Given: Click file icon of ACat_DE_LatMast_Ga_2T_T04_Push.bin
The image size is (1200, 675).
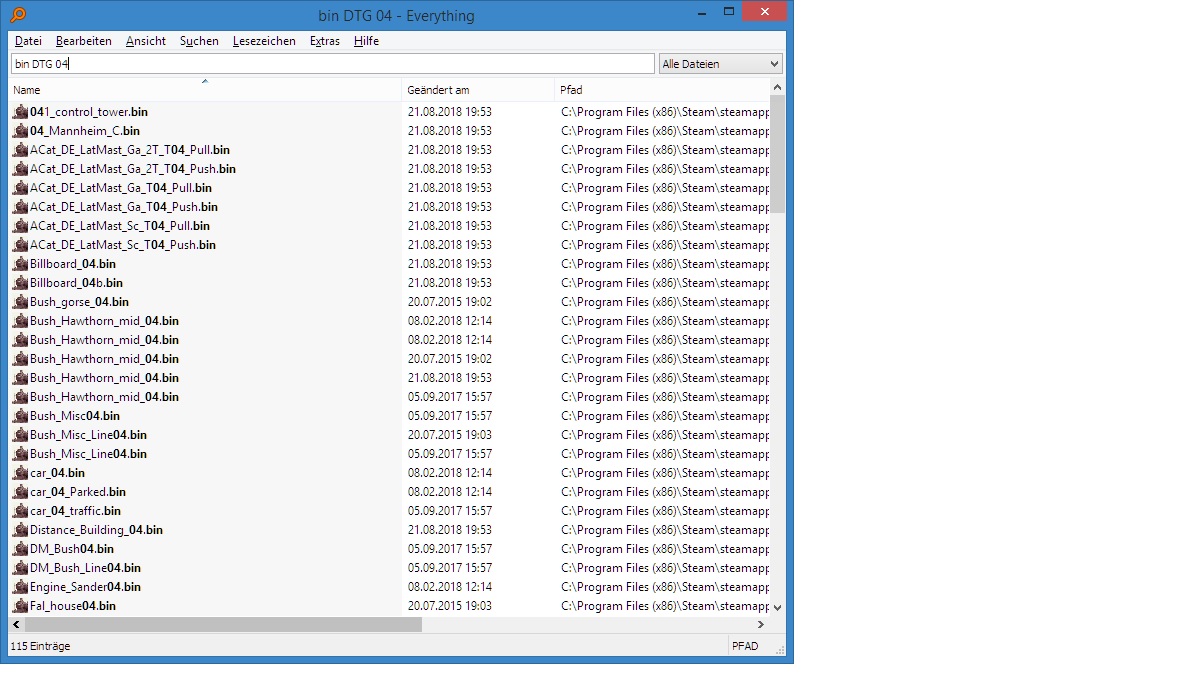Looking at the screenshot, I should click(20, 169).
